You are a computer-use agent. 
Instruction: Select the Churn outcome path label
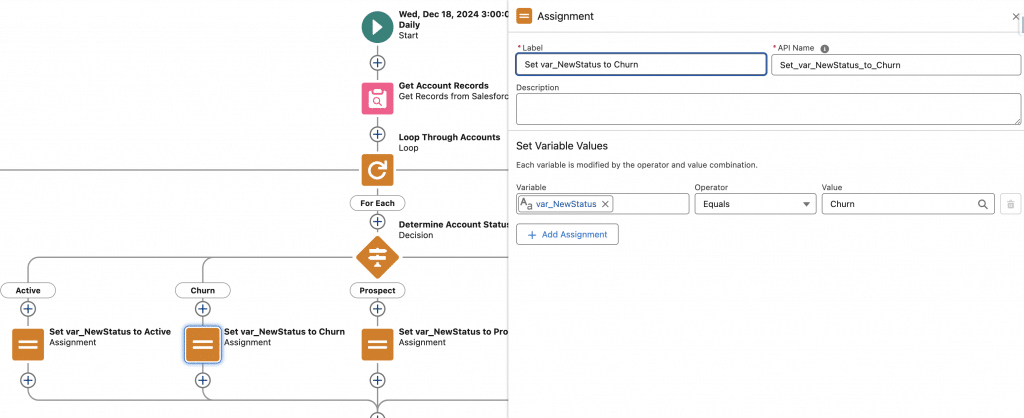203,290
